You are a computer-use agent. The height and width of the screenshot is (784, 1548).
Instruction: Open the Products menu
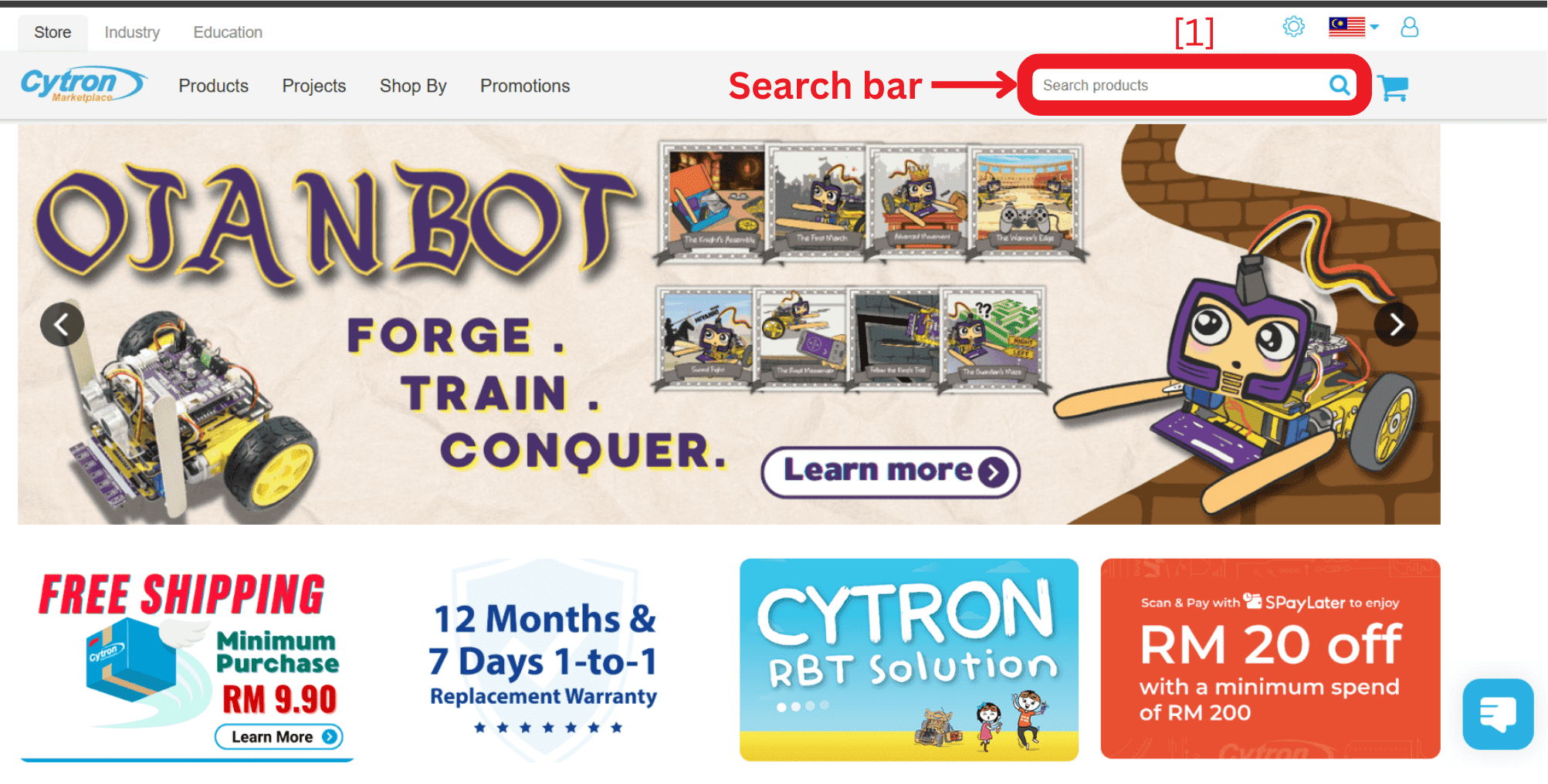click(213, 86)
